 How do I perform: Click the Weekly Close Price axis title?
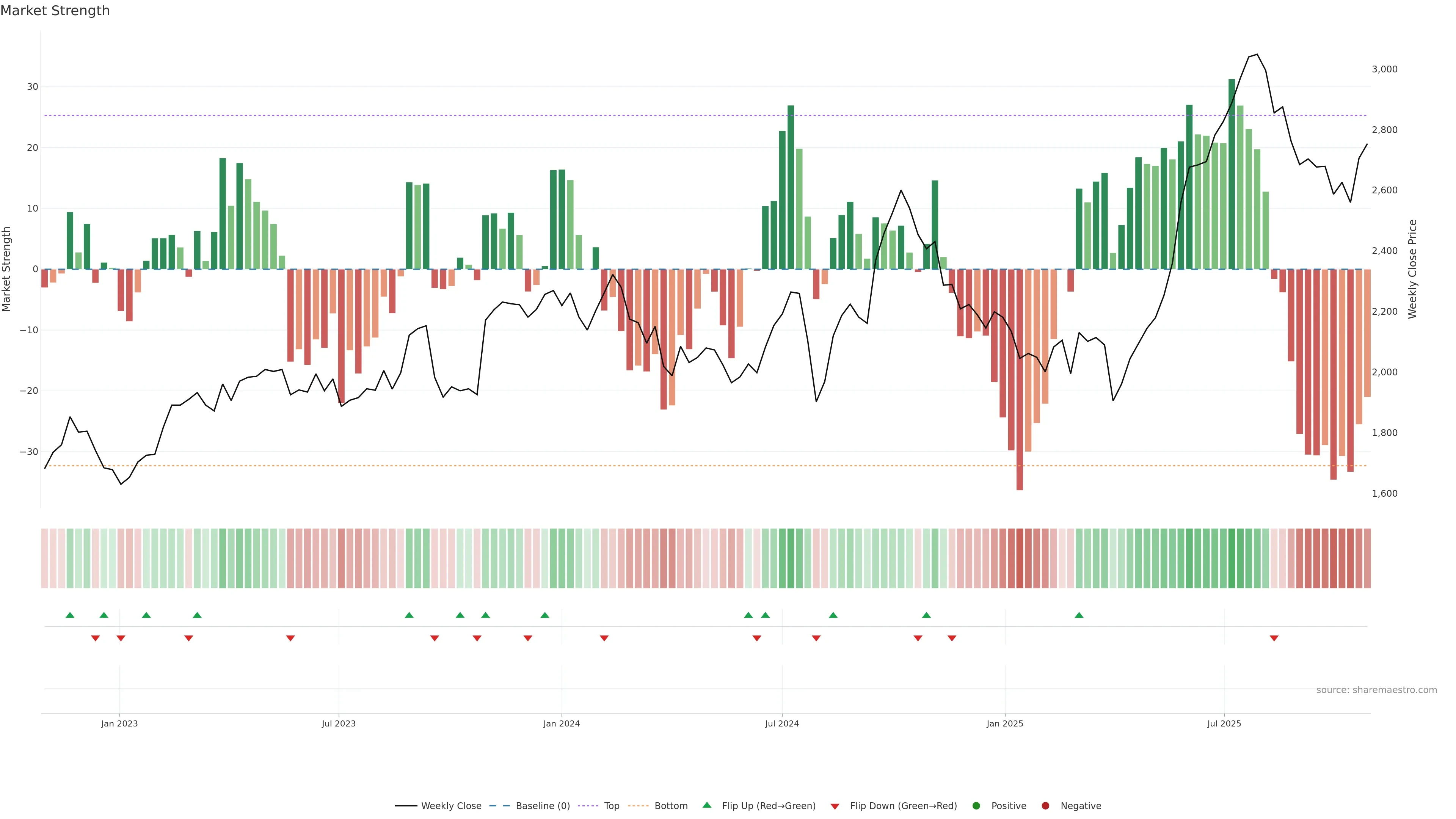pos(1412,269)
